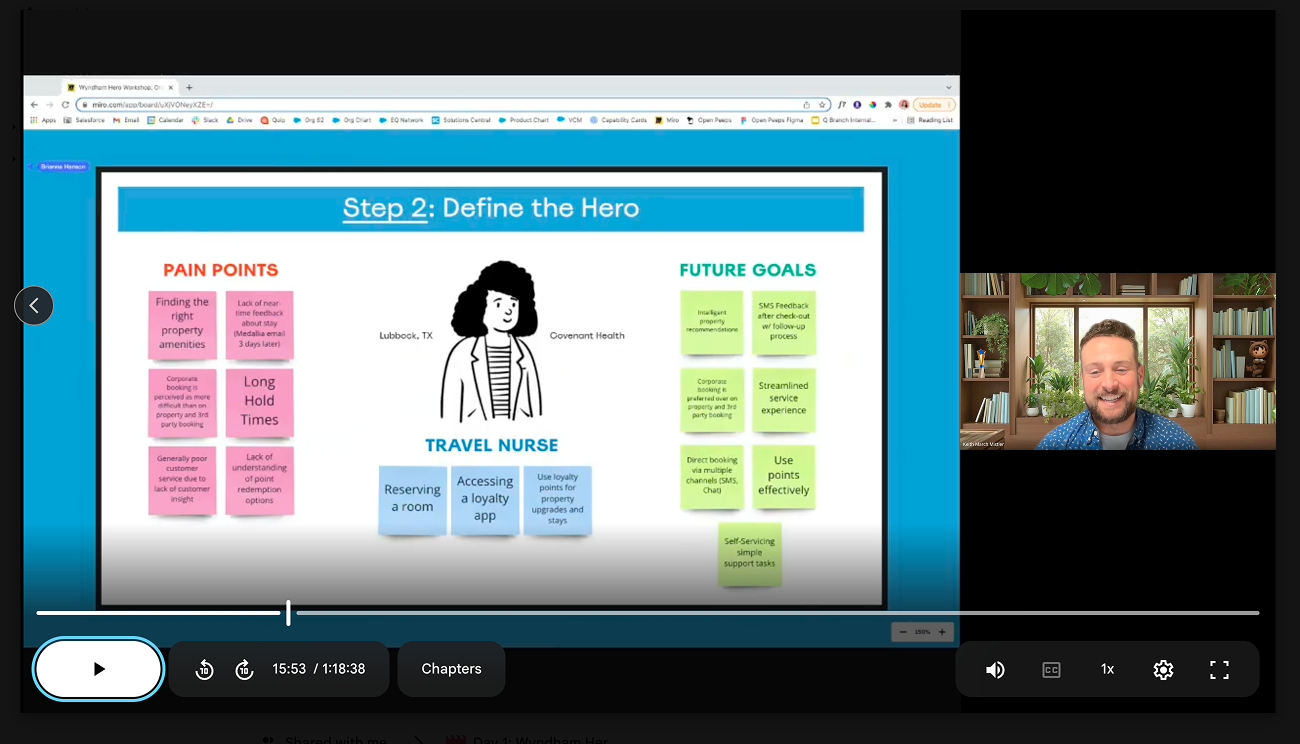Screen dimensions: 1300x744
Task: Click the 15:53 elapsed time display
Action: [x=289, y=669]
